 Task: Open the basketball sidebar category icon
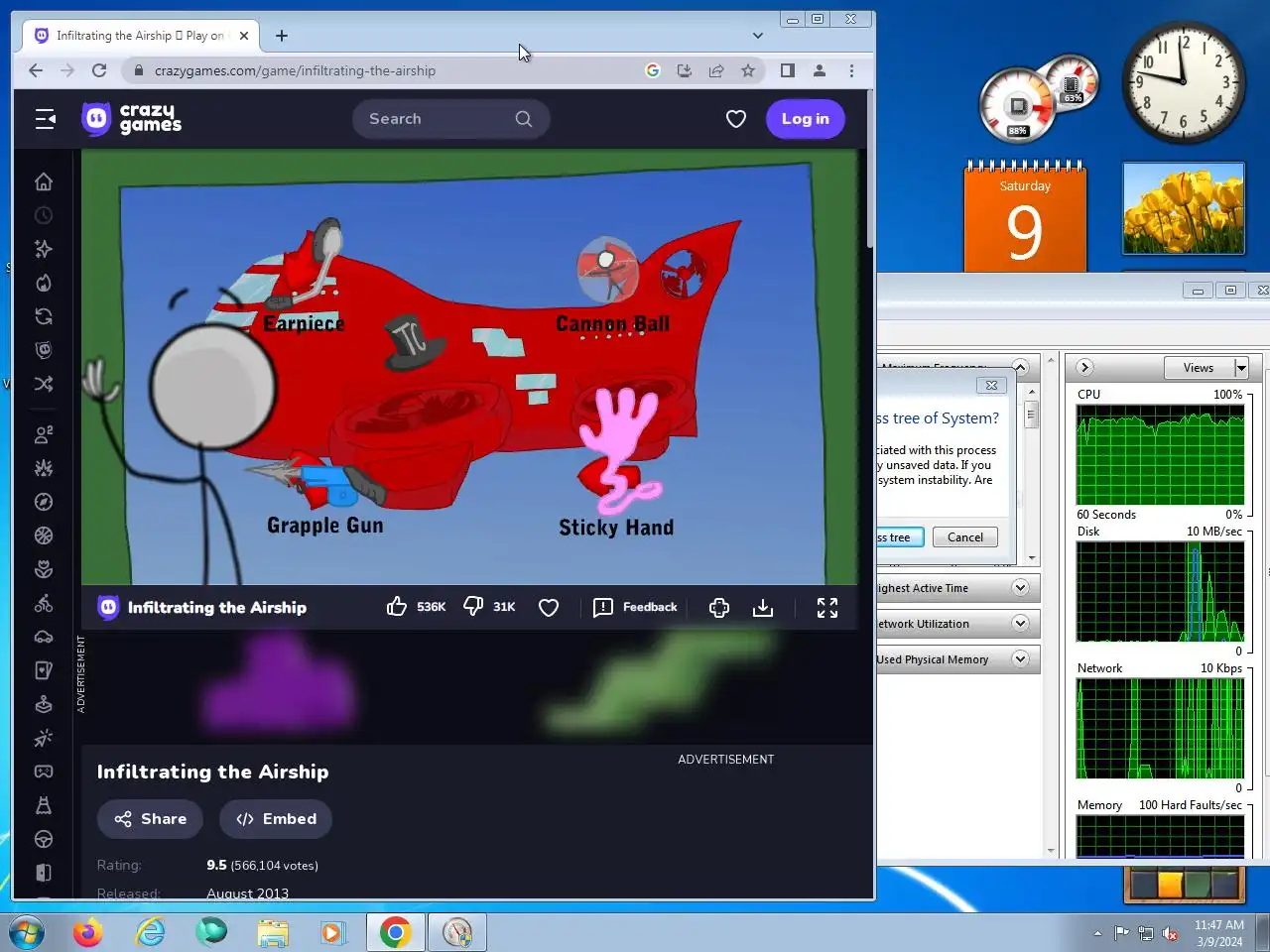tap(44, 535)
